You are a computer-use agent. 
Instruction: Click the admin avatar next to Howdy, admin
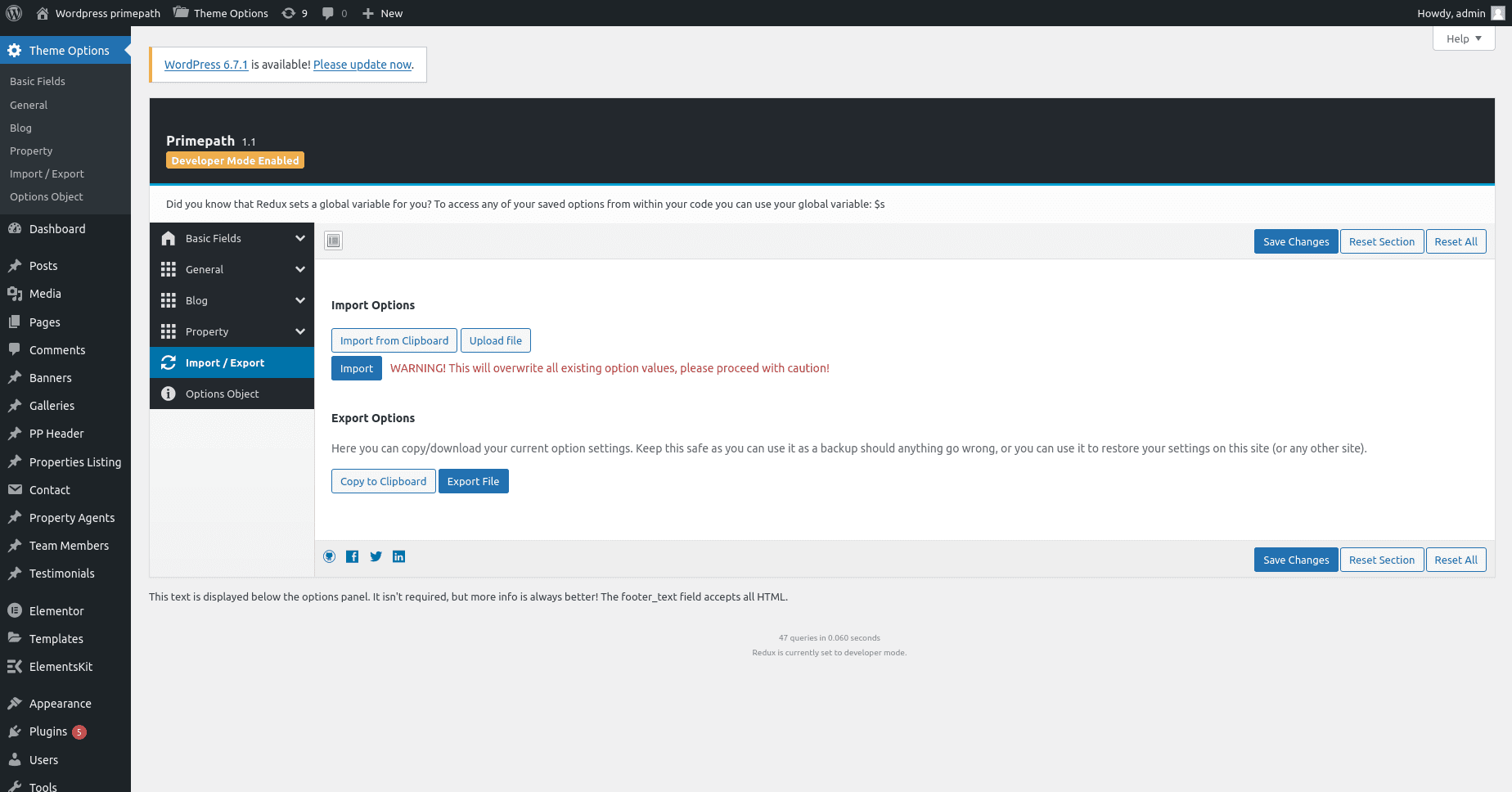pyautogui.click(x=1498, y=13)
